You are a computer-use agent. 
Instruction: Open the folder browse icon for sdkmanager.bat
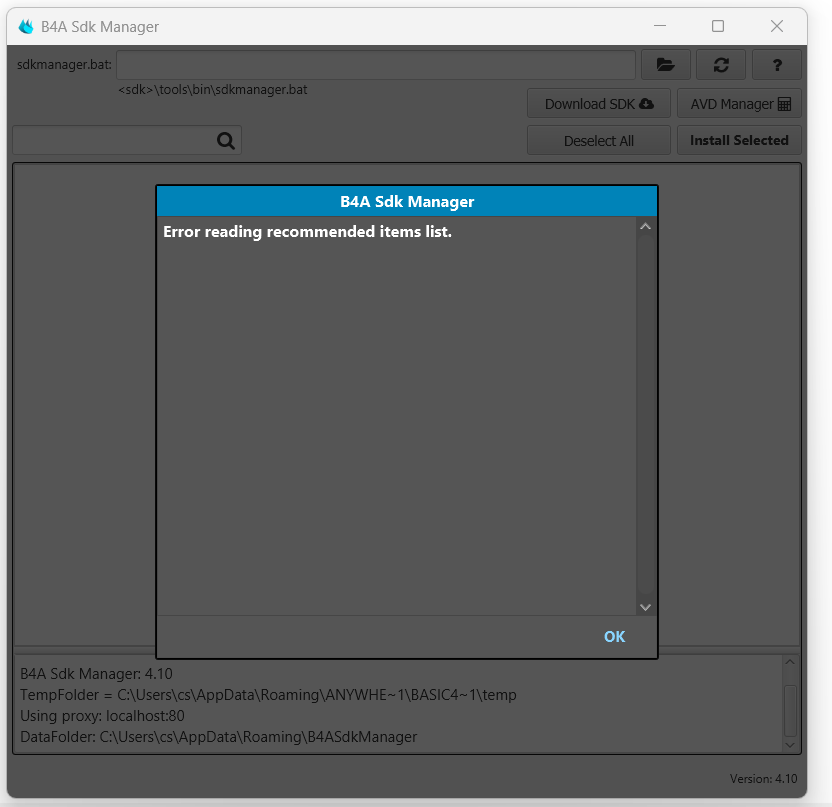(x=665, y=65)
